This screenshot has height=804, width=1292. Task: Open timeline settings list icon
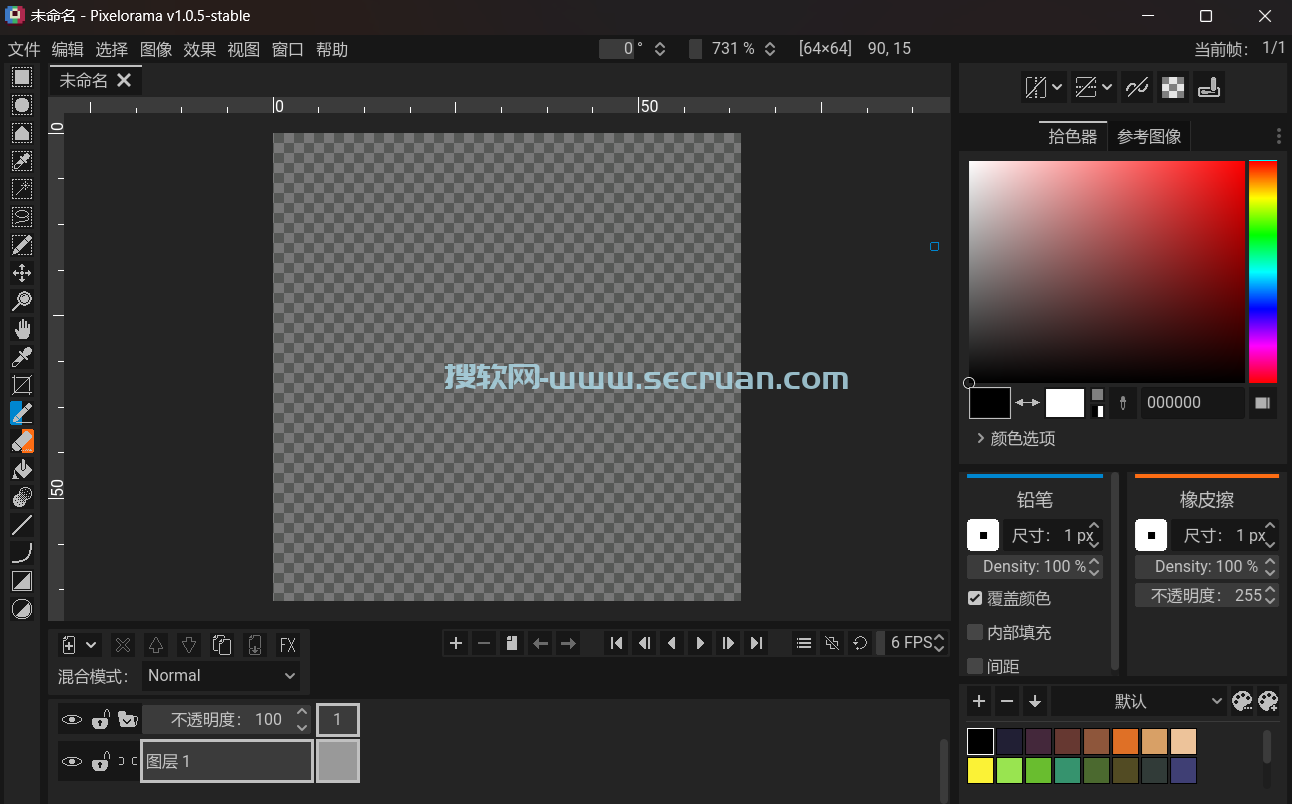click(x=804, y=643)
